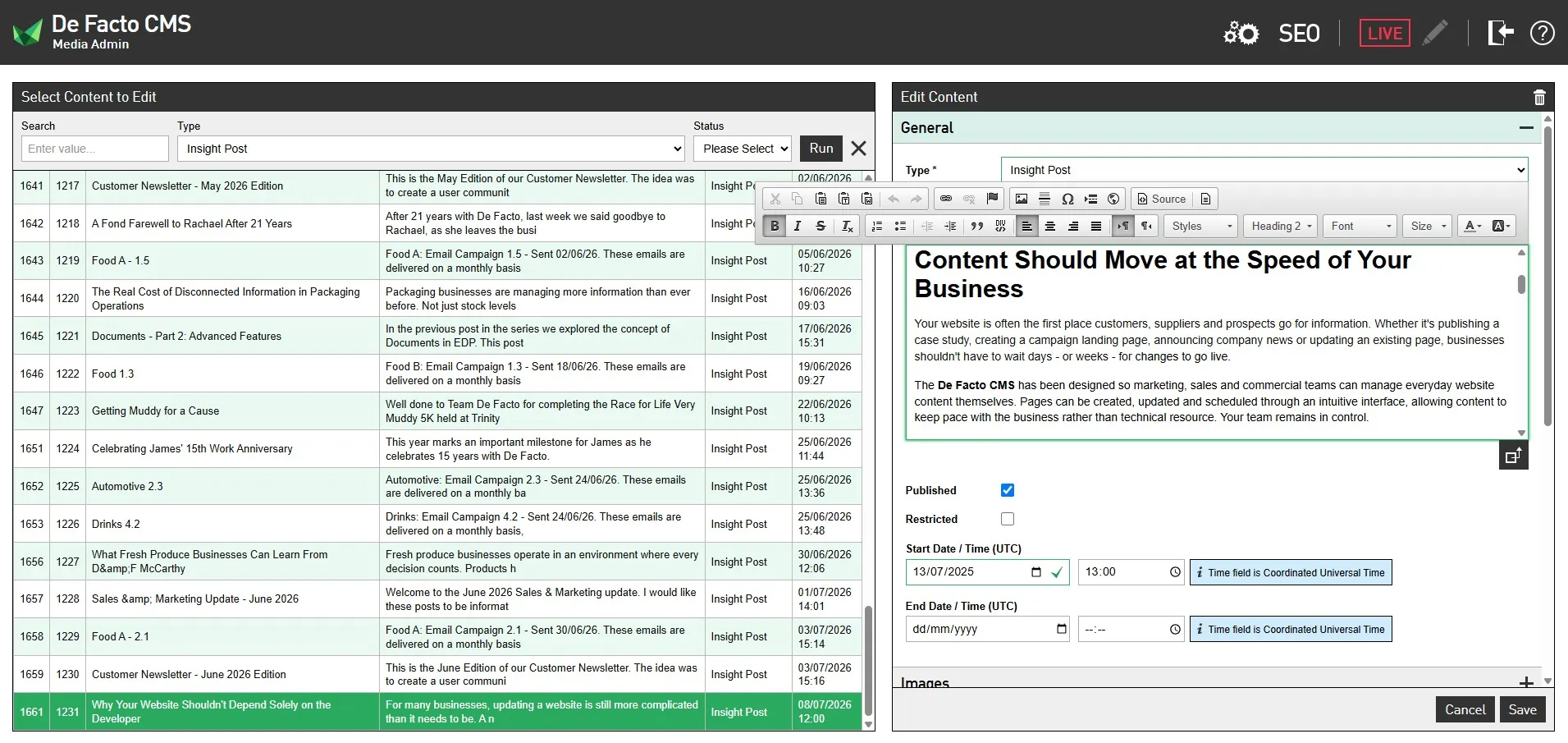
Task: Click the Paste icon in editor toolbar
Action: point(821,199)
